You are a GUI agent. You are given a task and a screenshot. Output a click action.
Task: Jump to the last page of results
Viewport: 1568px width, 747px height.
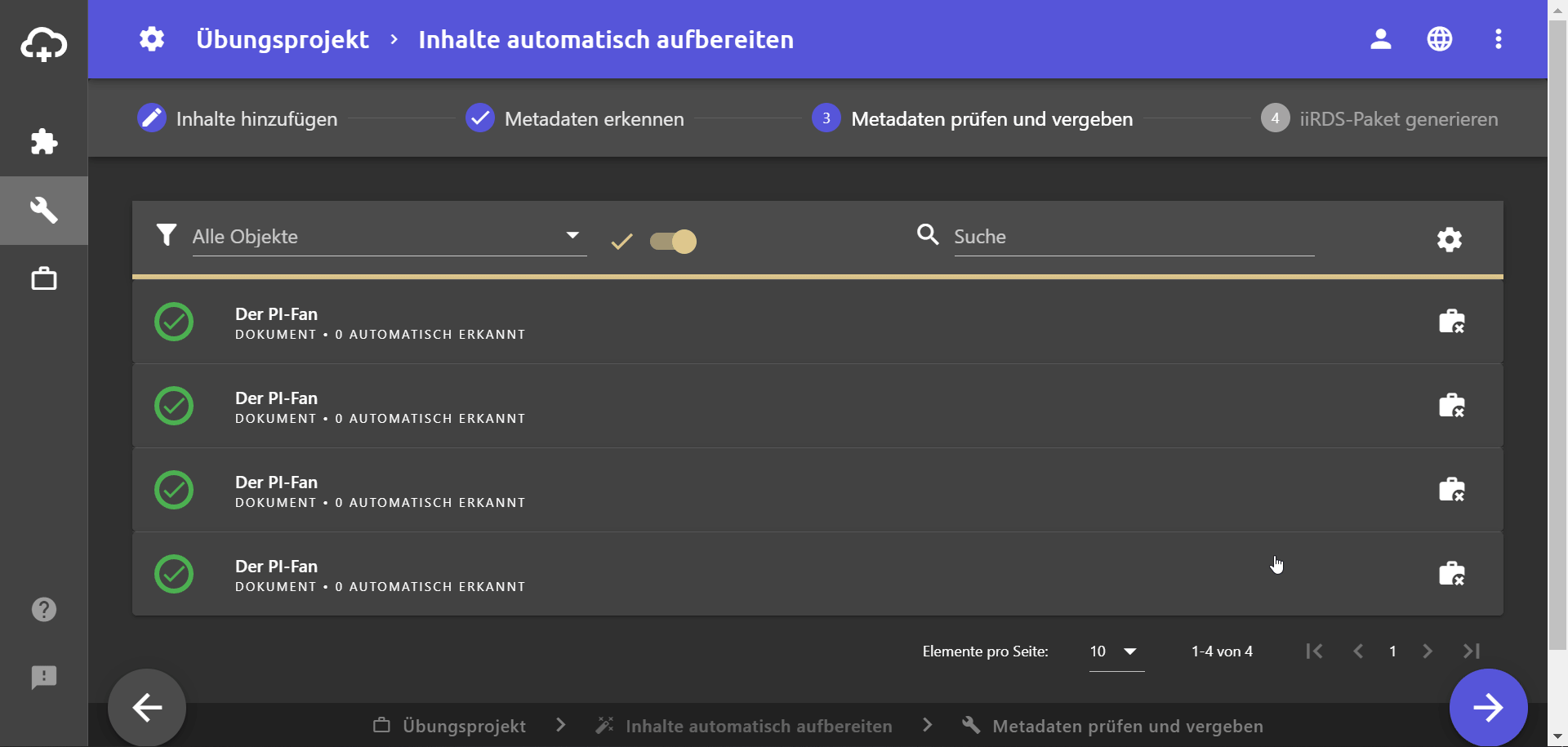pyautogui.click(x=1472, y=651)
